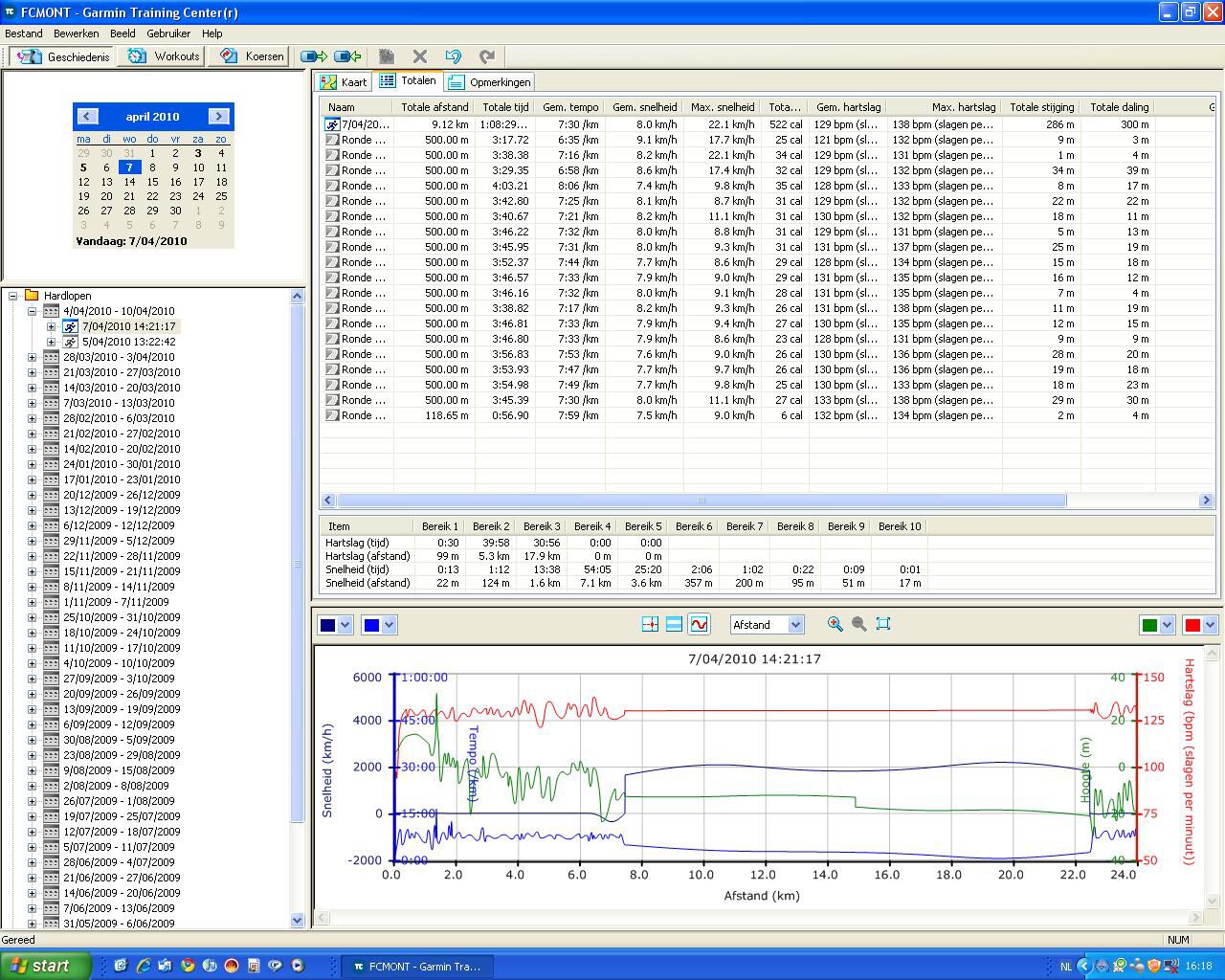This screenshot has width=1225, height=980.
Task: Open the Afstand axis dropdown
Action: (x=794, y=625)
